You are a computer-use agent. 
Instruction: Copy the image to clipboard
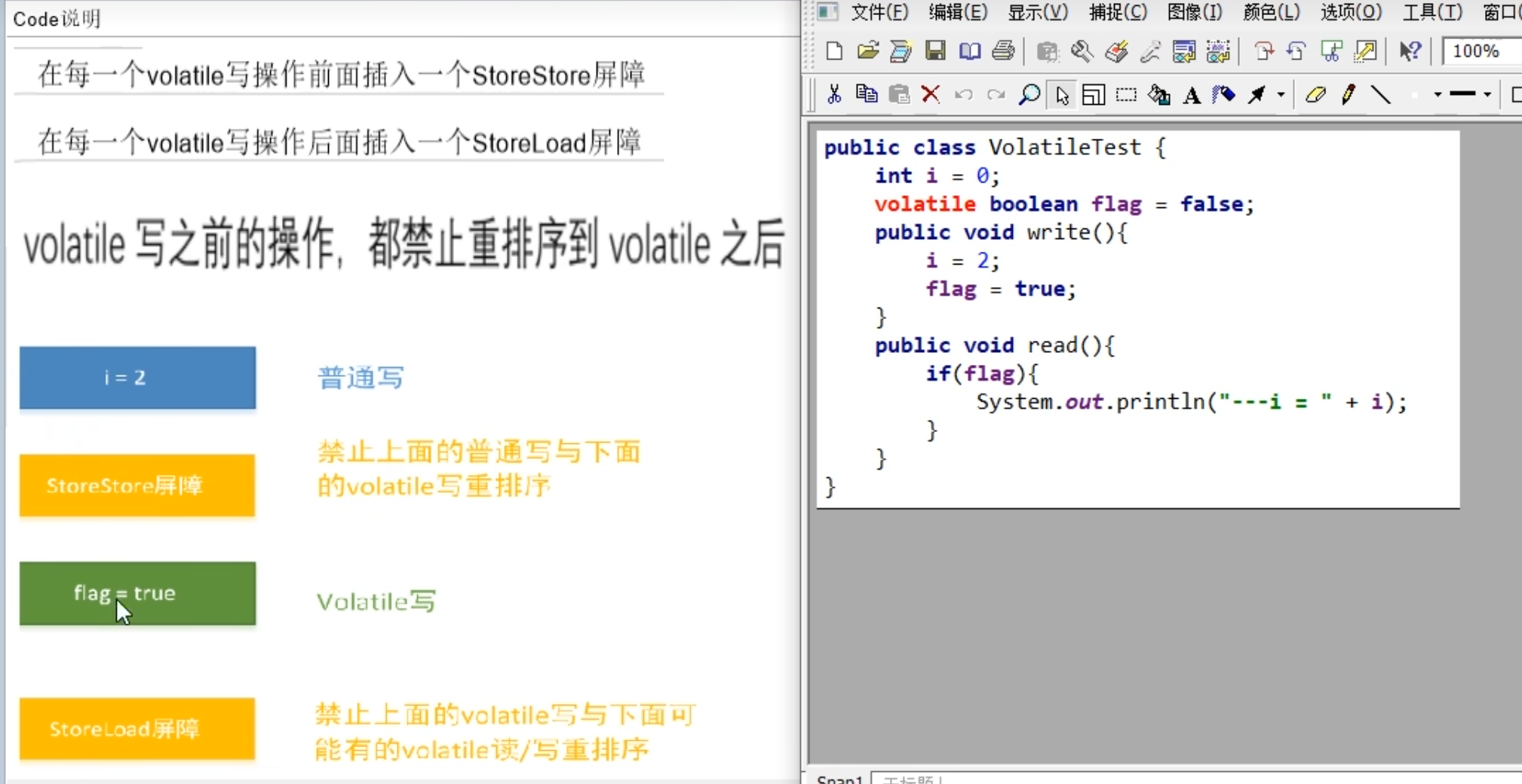tap(867, 94)
